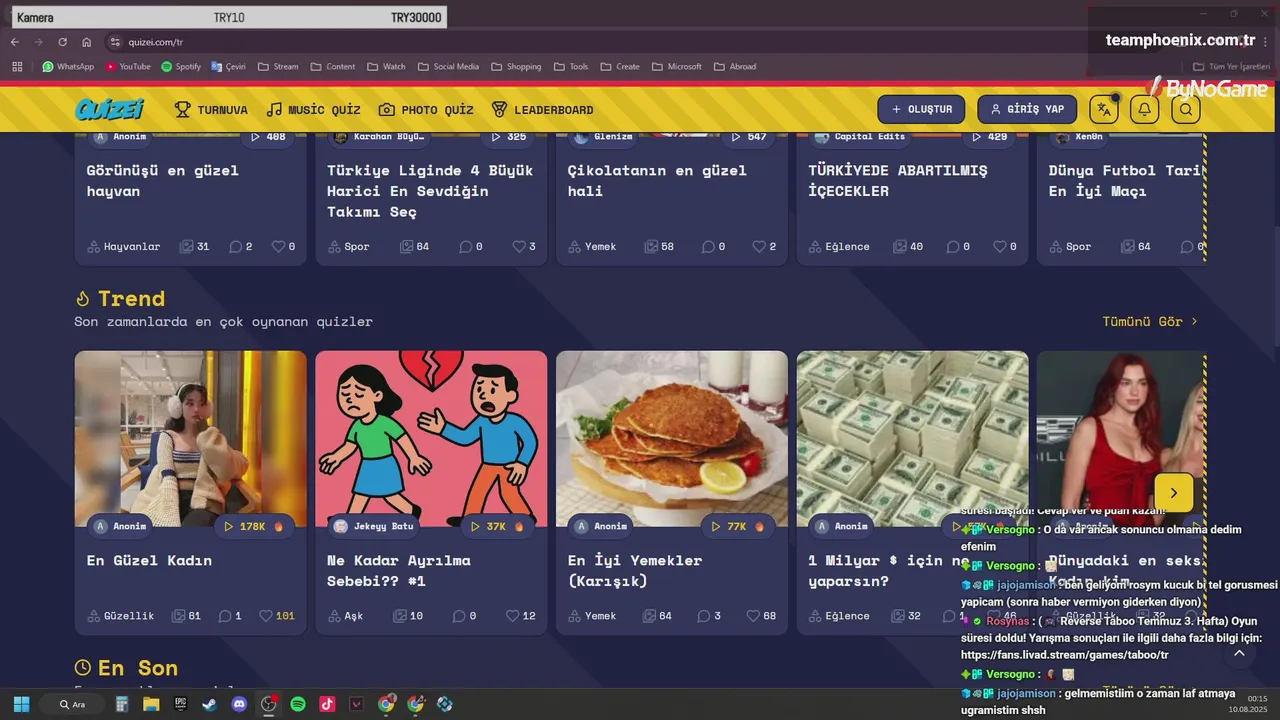The width and height of the screenshot is (1280, 720).
Task: Click the heart icon on Türkiye Liginde 4 Büyük quiz
Action: [519, 246]
